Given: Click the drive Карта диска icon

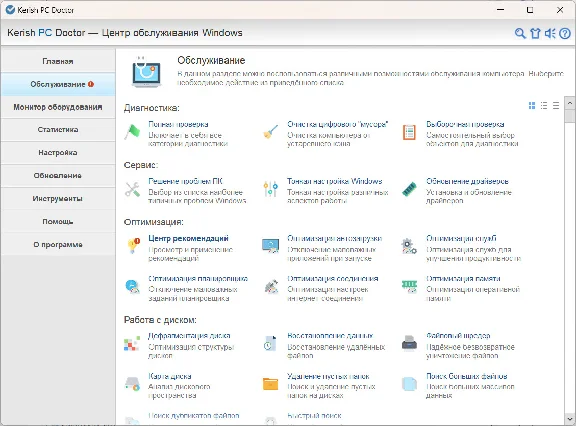Looking at the screenshot, I should click(x=132, y=383).
